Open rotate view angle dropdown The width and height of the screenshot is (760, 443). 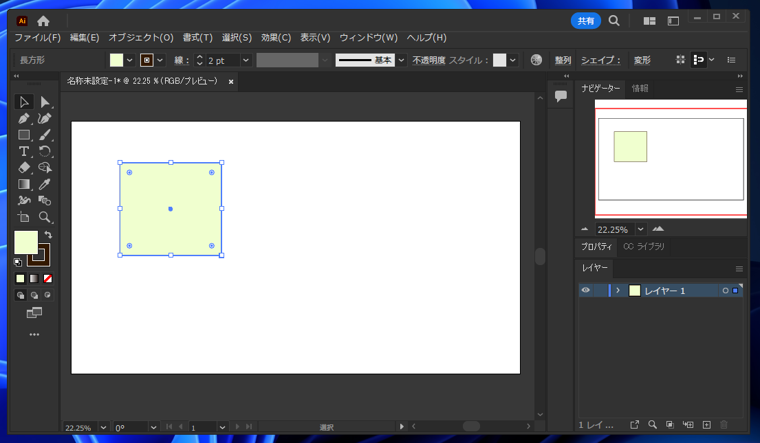[153, 427]
